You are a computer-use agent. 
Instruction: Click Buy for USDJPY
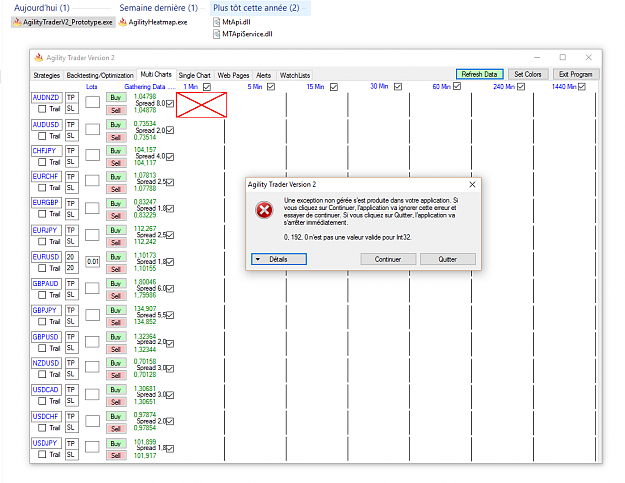116,444
